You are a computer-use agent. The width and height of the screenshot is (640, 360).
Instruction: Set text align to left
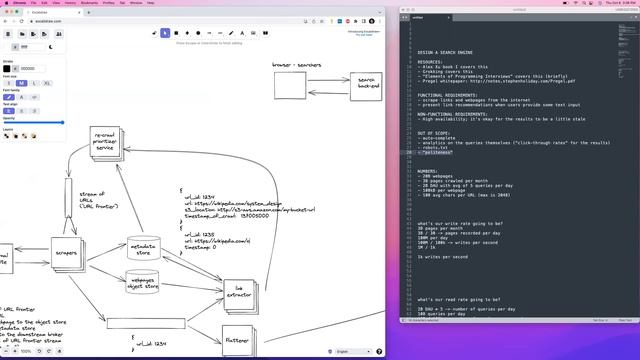click(9, 111)
